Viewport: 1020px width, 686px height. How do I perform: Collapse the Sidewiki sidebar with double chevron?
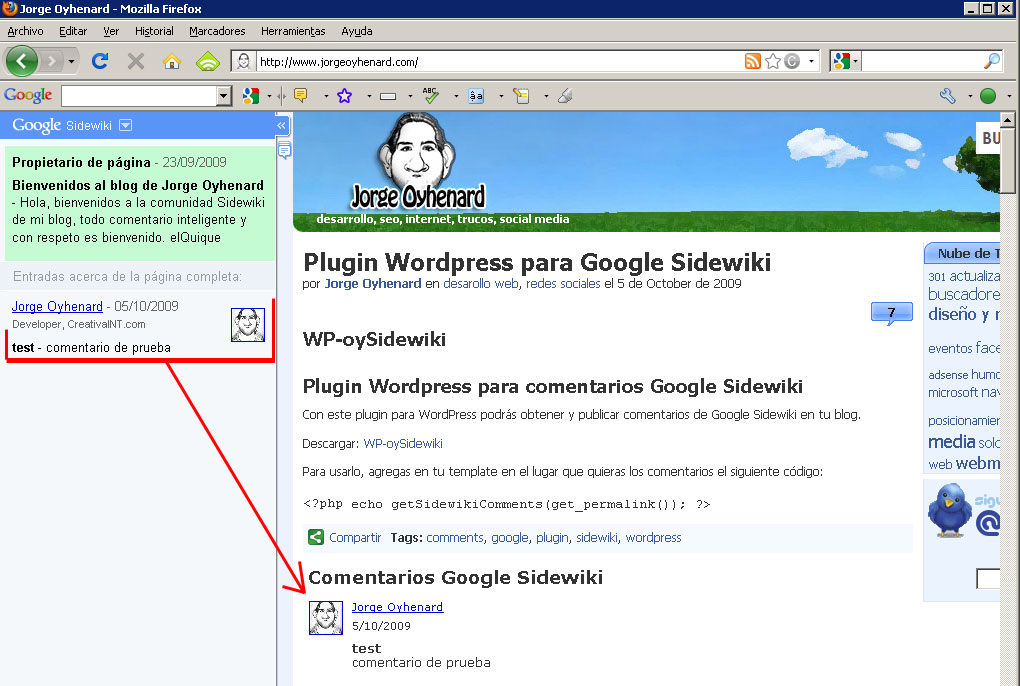pyautogui.click(x=282, y=125)
